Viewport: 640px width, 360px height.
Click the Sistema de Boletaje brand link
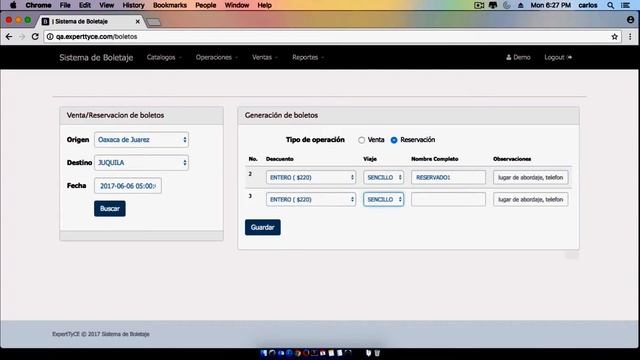[x=96, y=58]
